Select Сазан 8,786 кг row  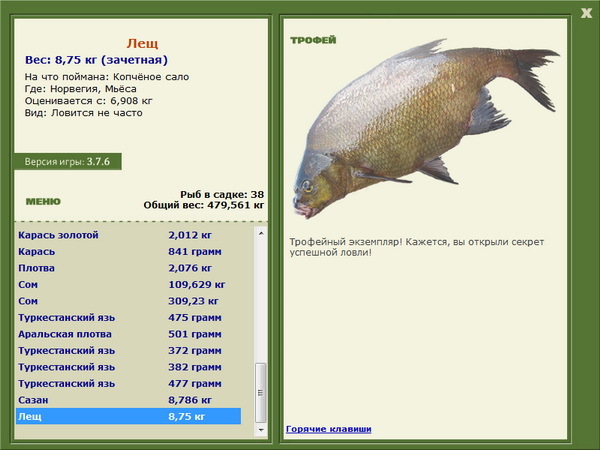pyautogui.click(x=129, y=399)
